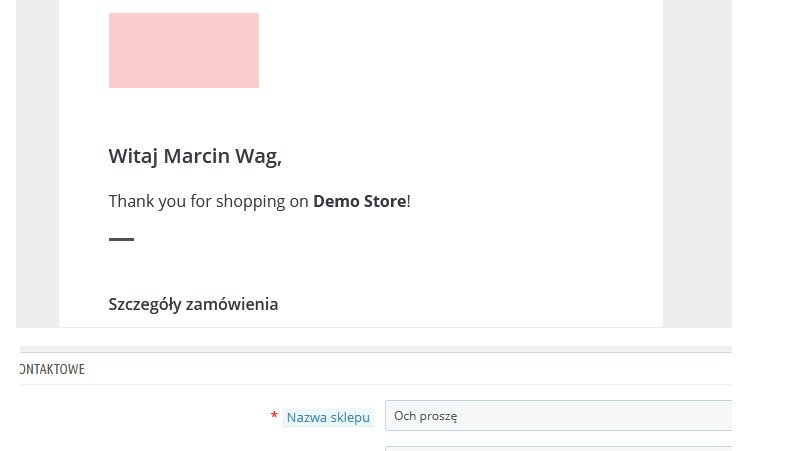Click the short dash separator under the thank-you line

(x=121, y=240)
